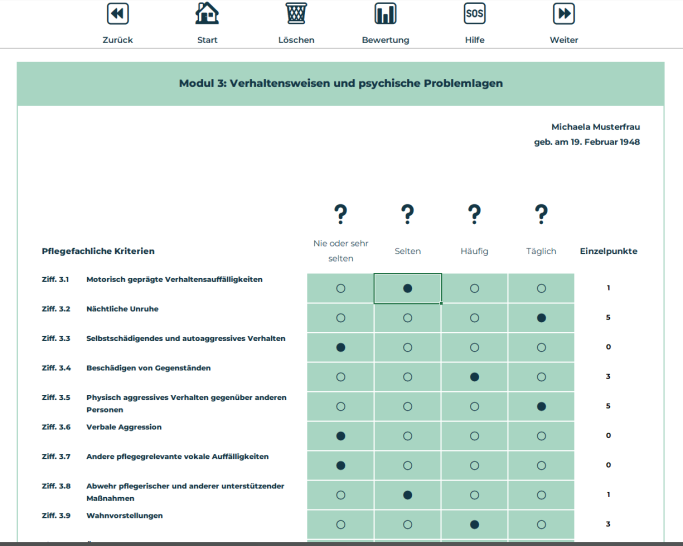Screen dimensions: 683x546
Task: Click the Weiter fast-forward icon
Action: [x=564, y=14]
